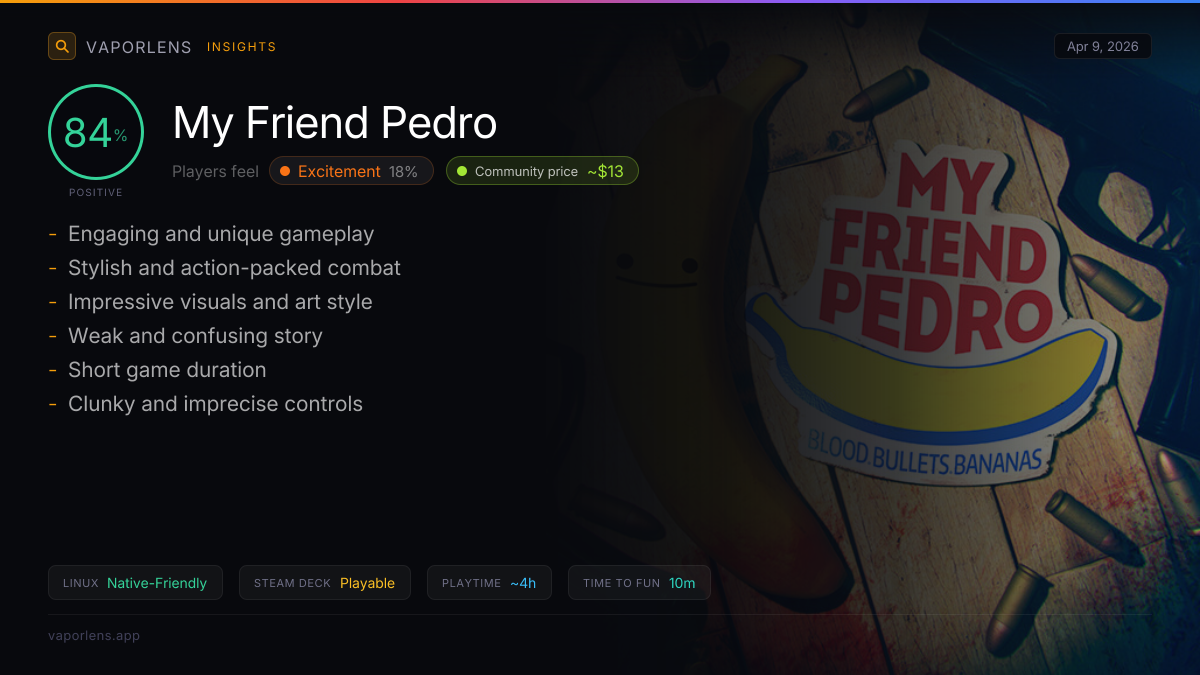Click "Clunky and imprecise controls" point
The height and width of the screenshot is (675, 1200).
point(215,404)
